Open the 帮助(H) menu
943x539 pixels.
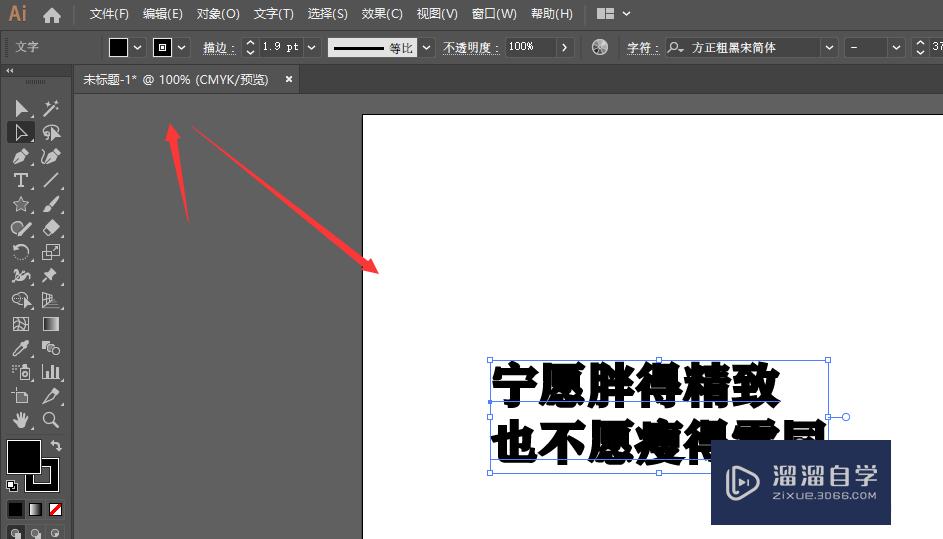coord(551,14)
